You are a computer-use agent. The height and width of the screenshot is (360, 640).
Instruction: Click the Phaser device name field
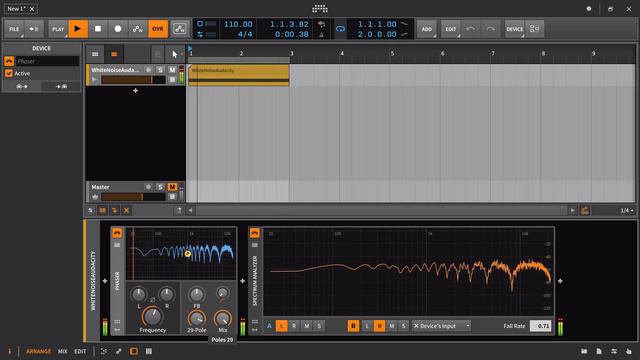pos(47,61)
